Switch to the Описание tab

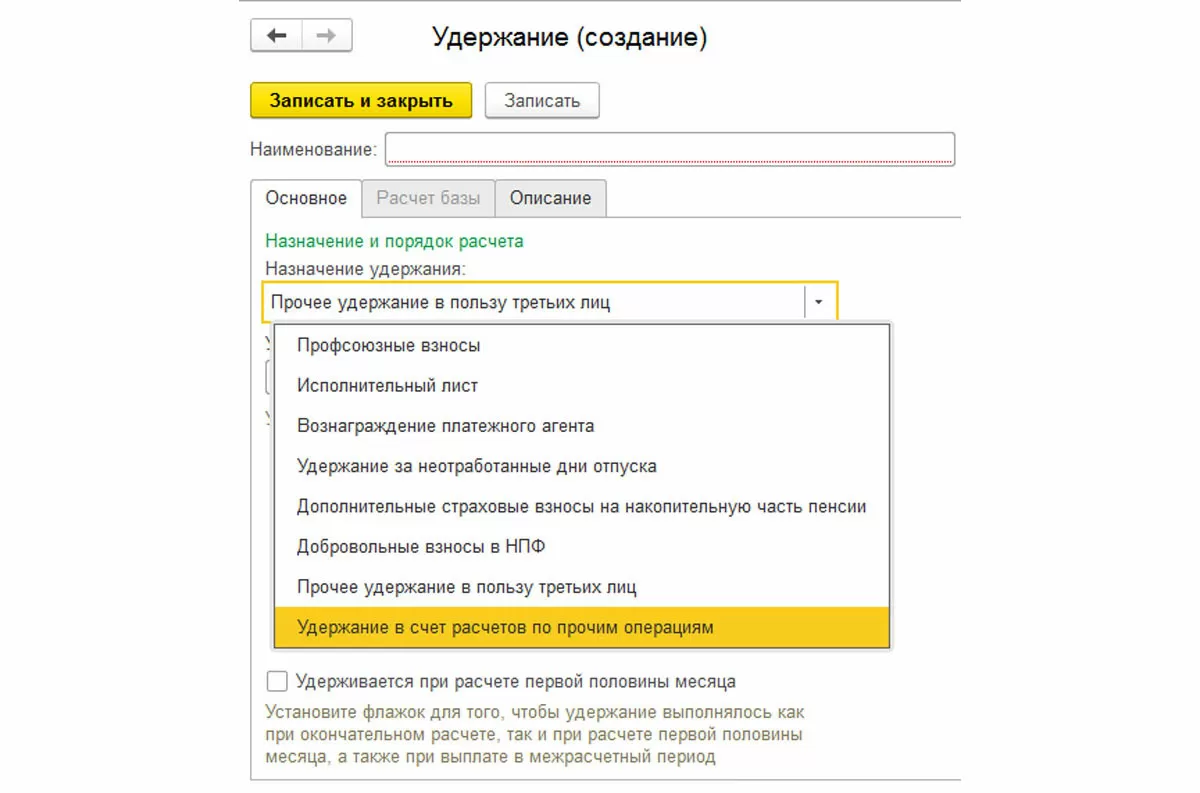[550, 198]
